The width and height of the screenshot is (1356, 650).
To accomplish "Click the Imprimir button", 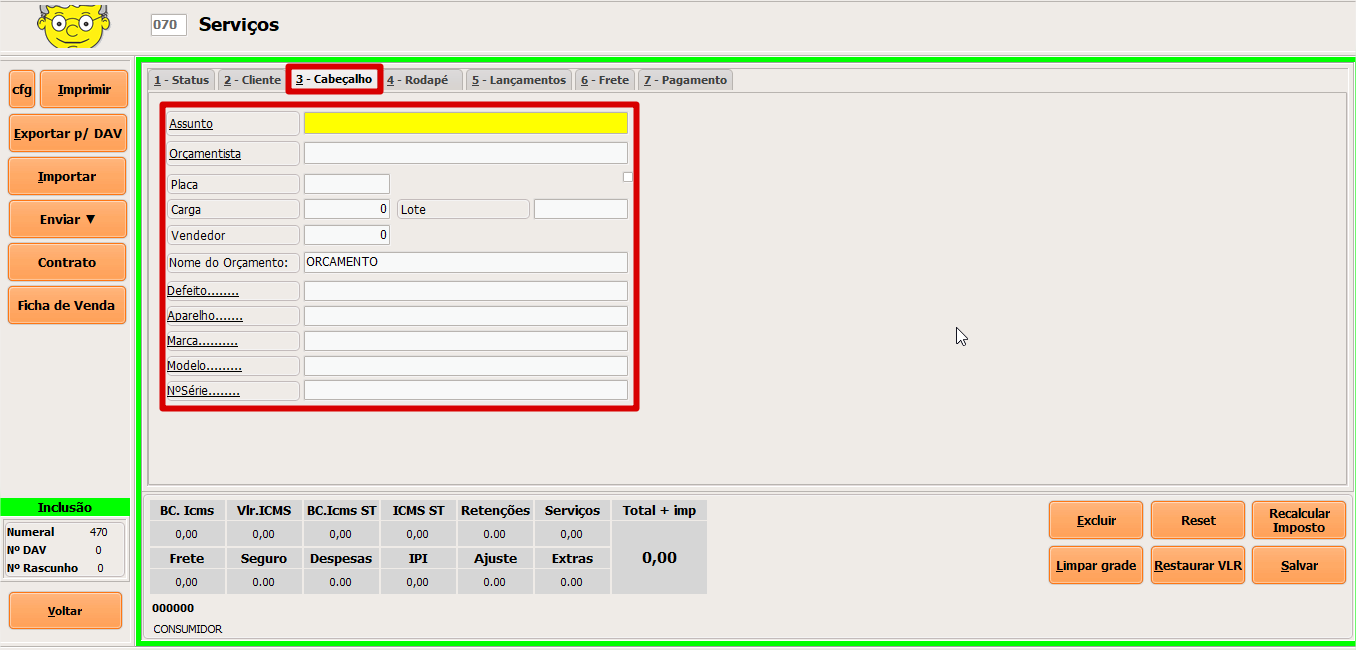I will click(x=84, y=90).
